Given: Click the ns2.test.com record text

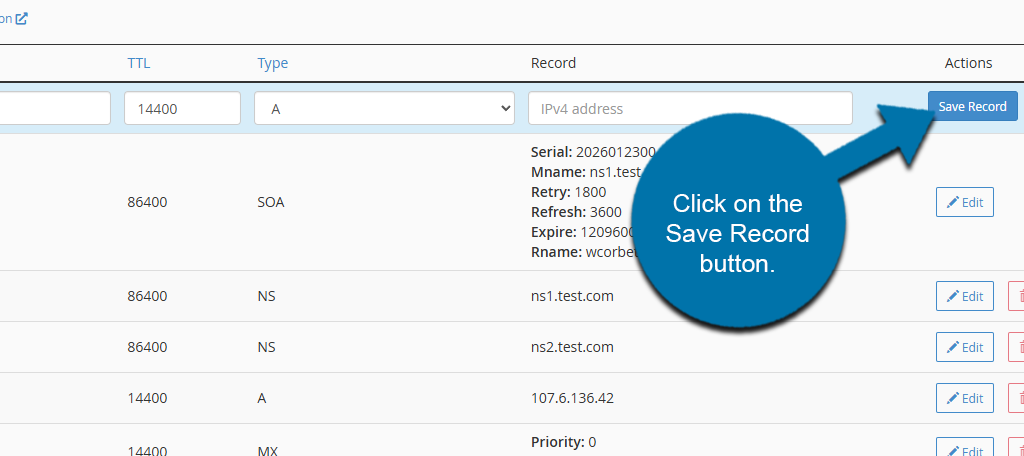Looking at the screenshot, I should coord(572,347).
